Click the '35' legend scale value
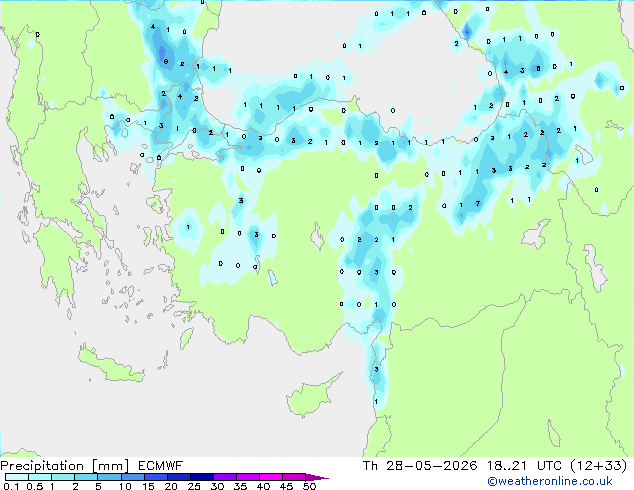This screenshot has height=490, width=634. coord(240,486)
